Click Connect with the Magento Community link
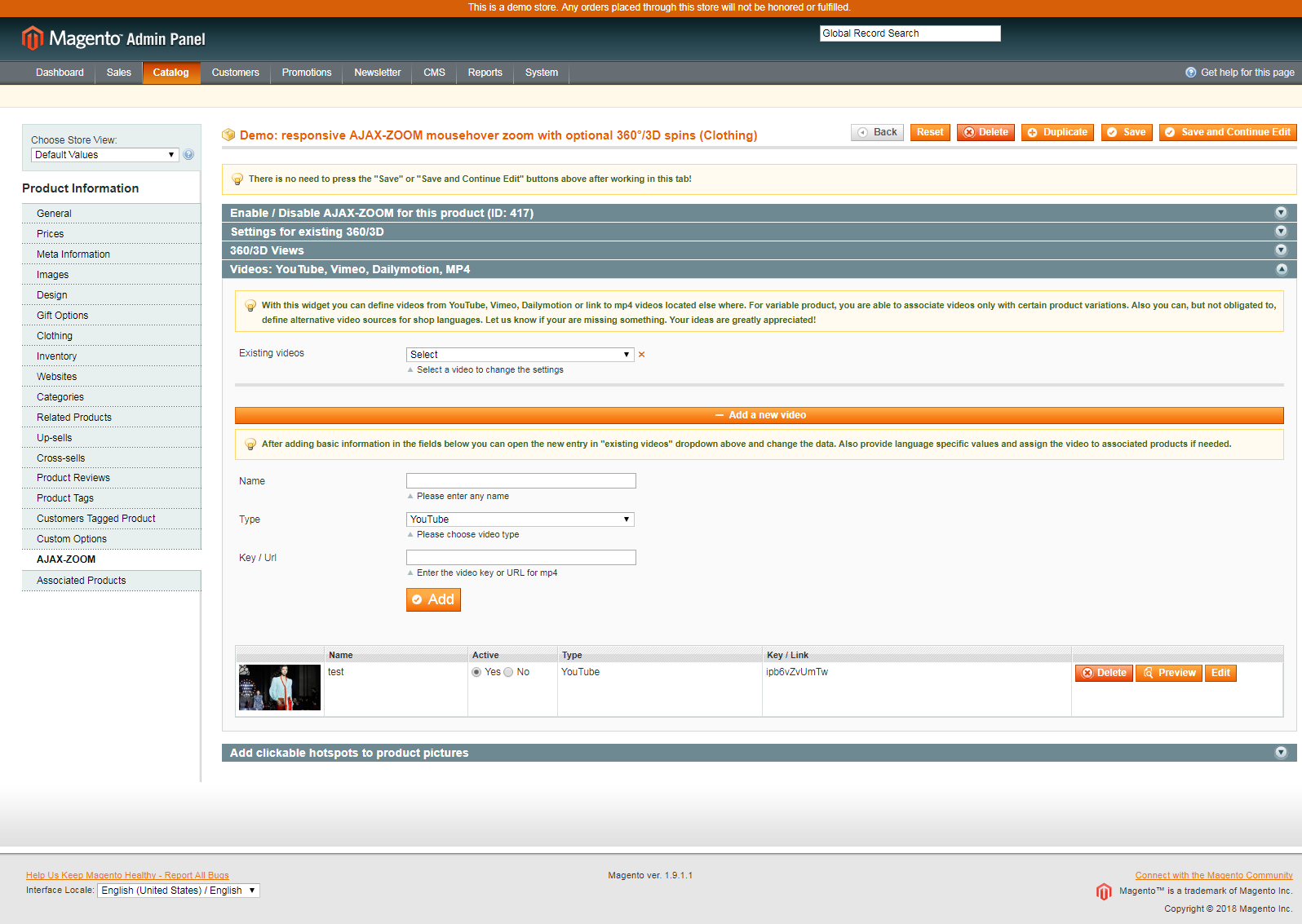 pos(1214,875)
